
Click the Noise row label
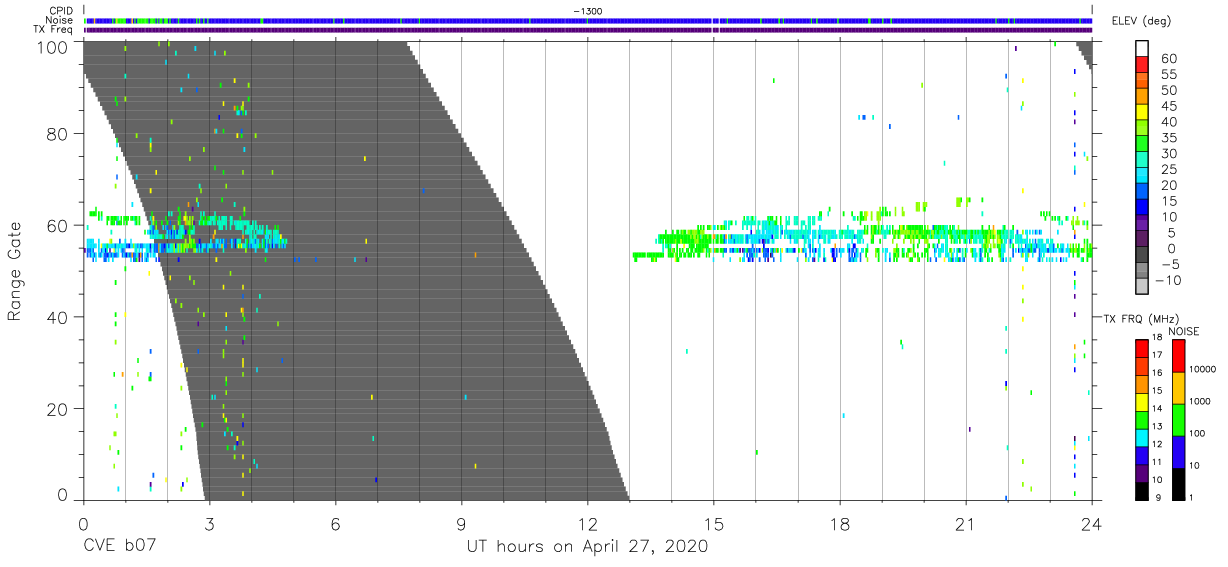point(61,20)
